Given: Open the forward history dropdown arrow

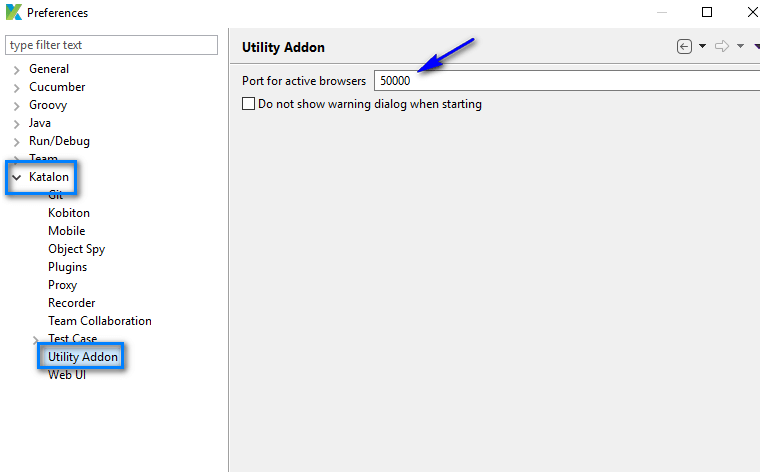Looking at the screenshot, I should tap(740, 47).
